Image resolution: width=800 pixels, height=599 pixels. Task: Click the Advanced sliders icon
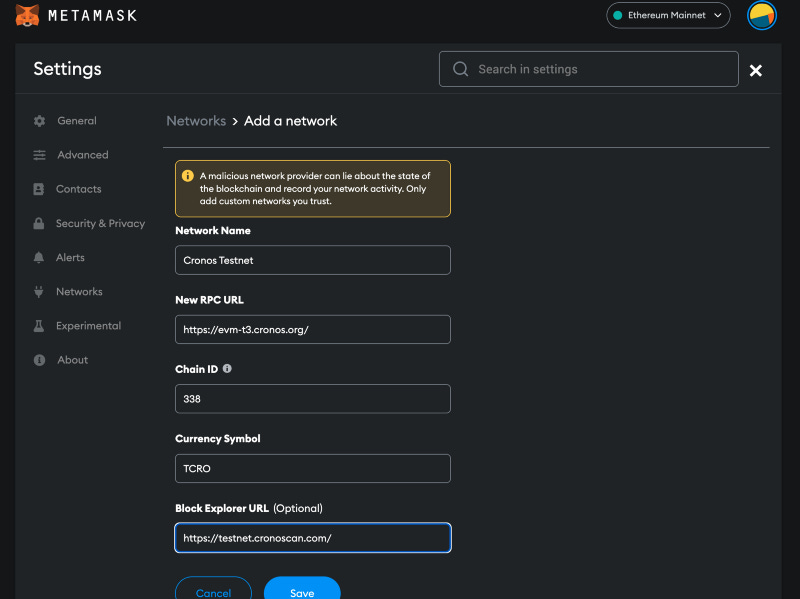(39, 155)
